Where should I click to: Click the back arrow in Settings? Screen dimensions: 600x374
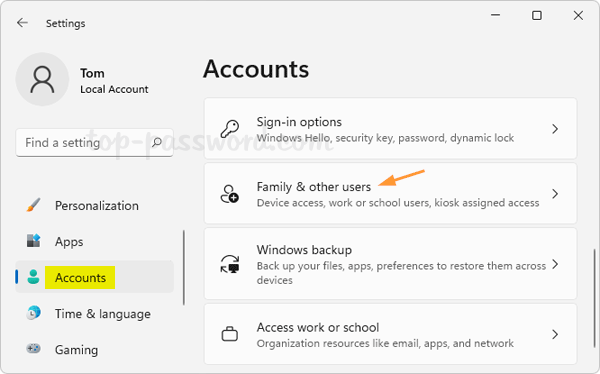pos(22,23)
